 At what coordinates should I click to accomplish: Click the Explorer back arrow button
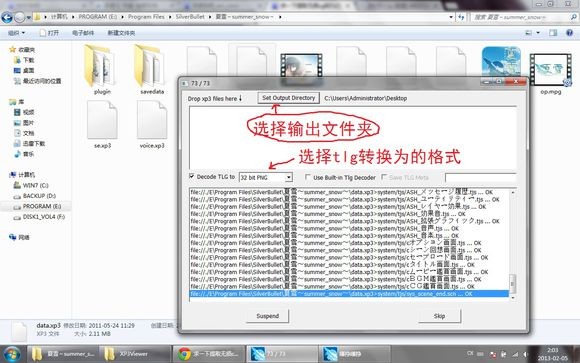point(7,17)
